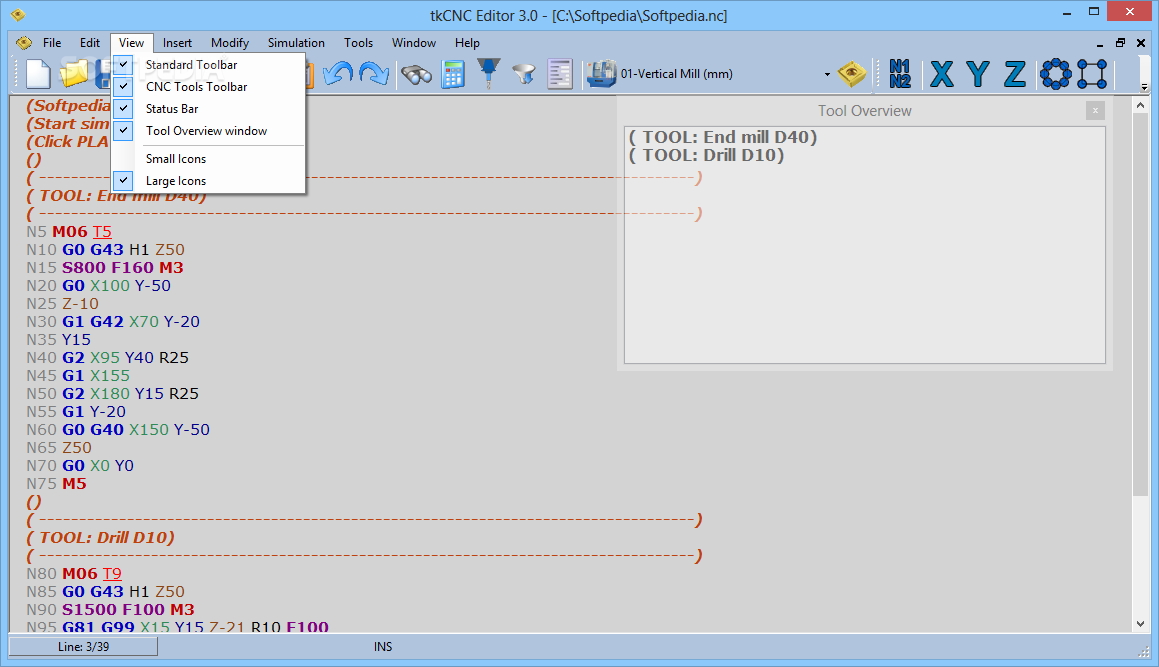Insert circular hole pattern icon

1055,74
